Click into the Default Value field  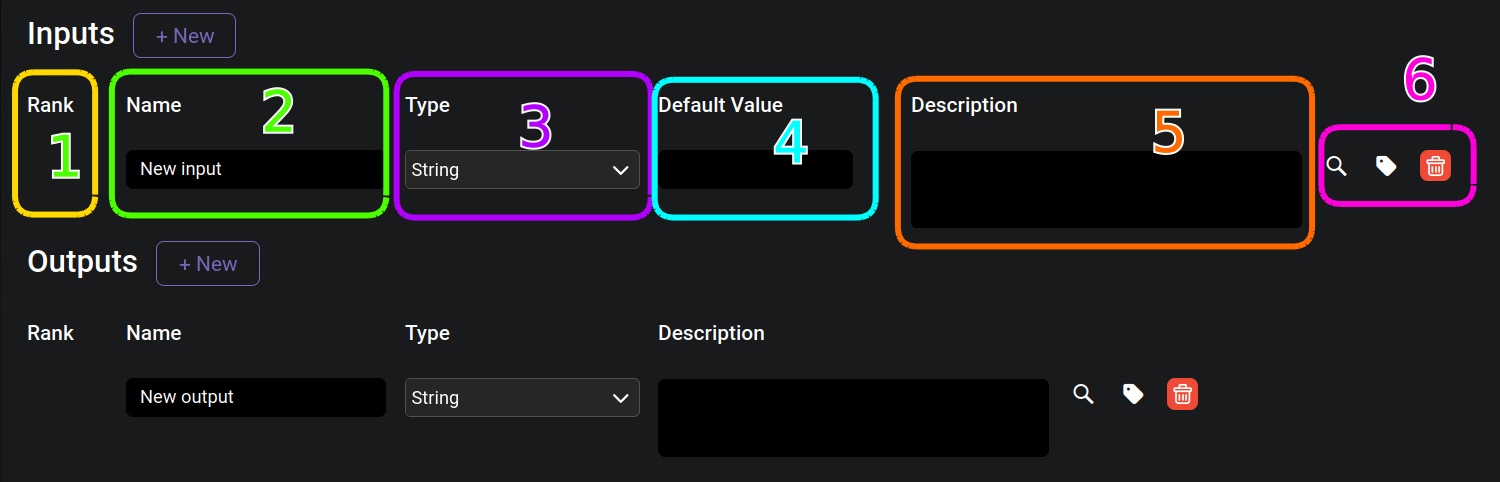(755, 170)
